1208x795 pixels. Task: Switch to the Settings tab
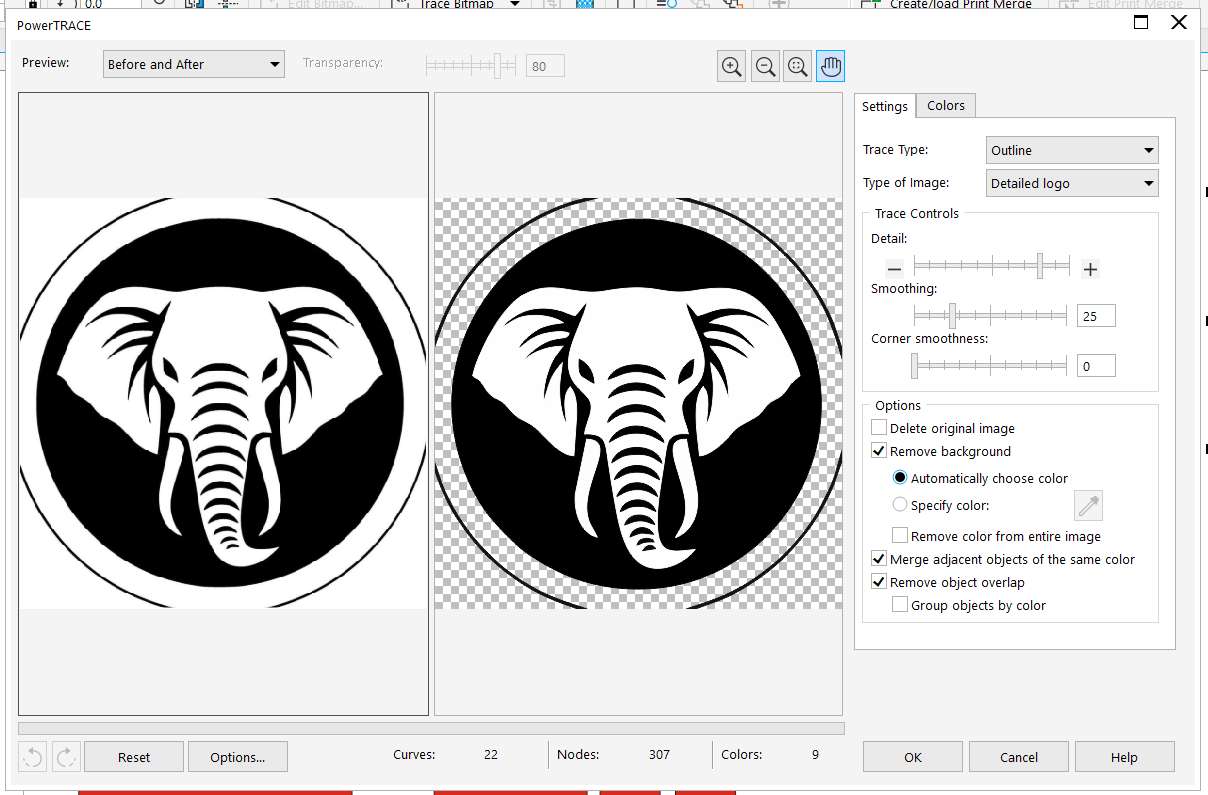pyautogui.click(x=885, y=106)
